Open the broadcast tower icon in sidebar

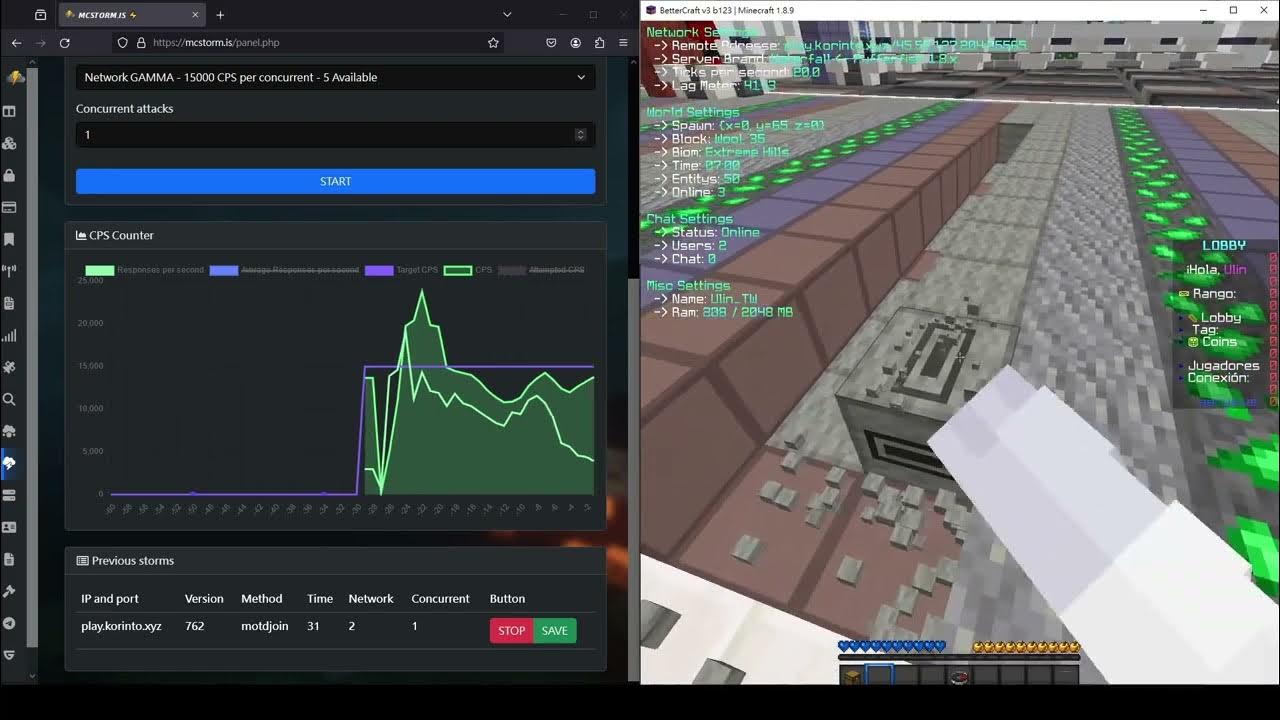click(9, 271)
